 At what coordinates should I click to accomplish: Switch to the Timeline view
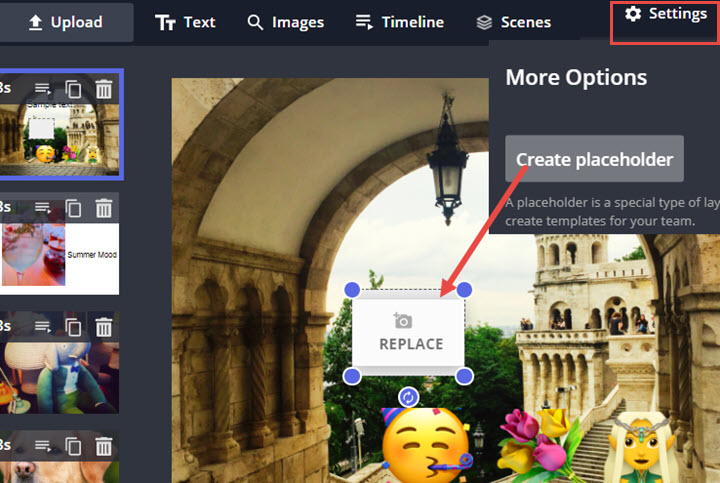pyautogui.click(x=399, y=22)
